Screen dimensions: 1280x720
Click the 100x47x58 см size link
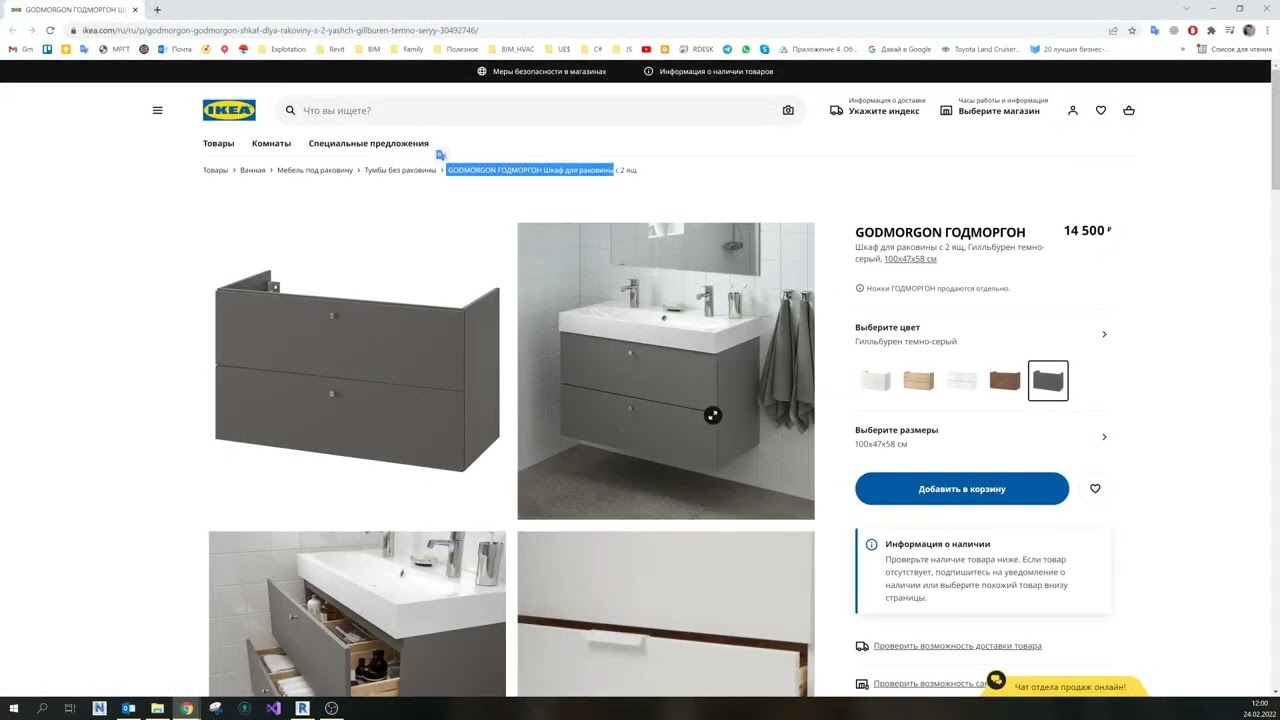pos(910,259)
